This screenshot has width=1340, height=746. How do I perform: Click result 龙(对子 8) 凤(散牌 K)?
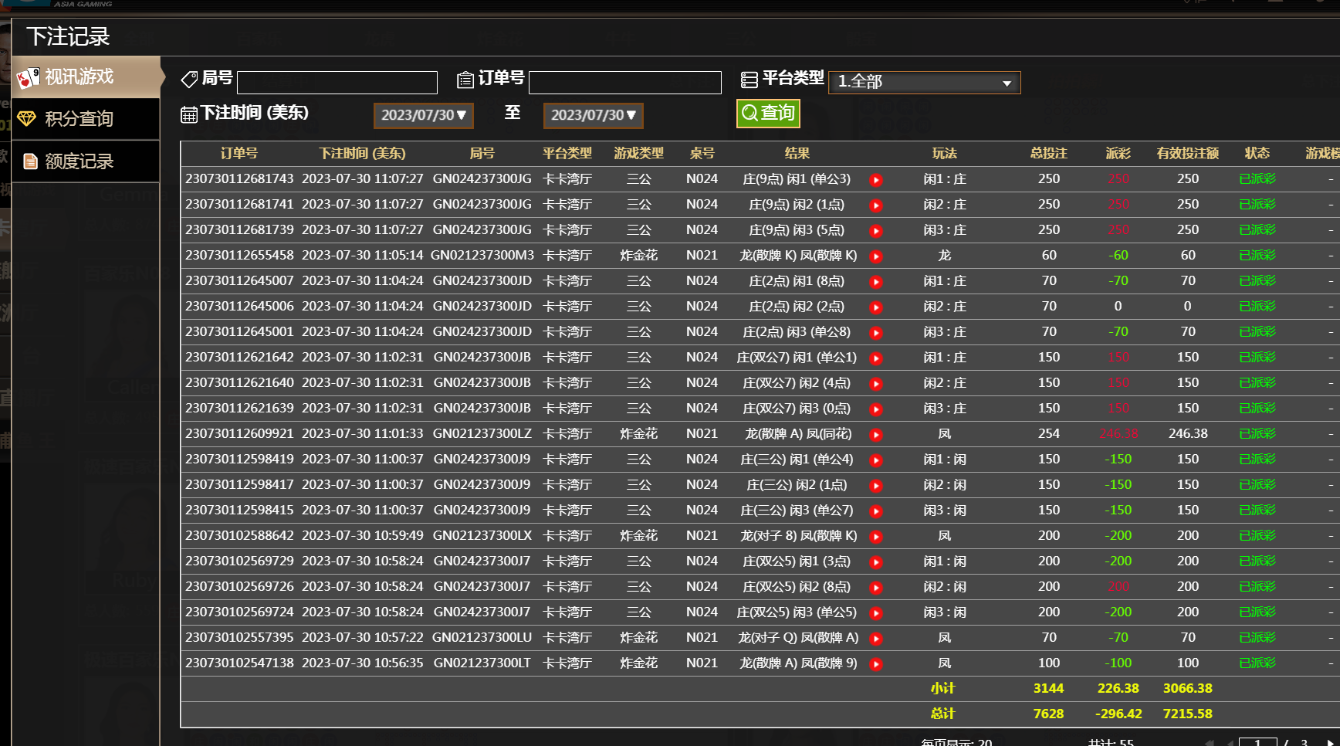pyautogui.click(x=798, y=536)
